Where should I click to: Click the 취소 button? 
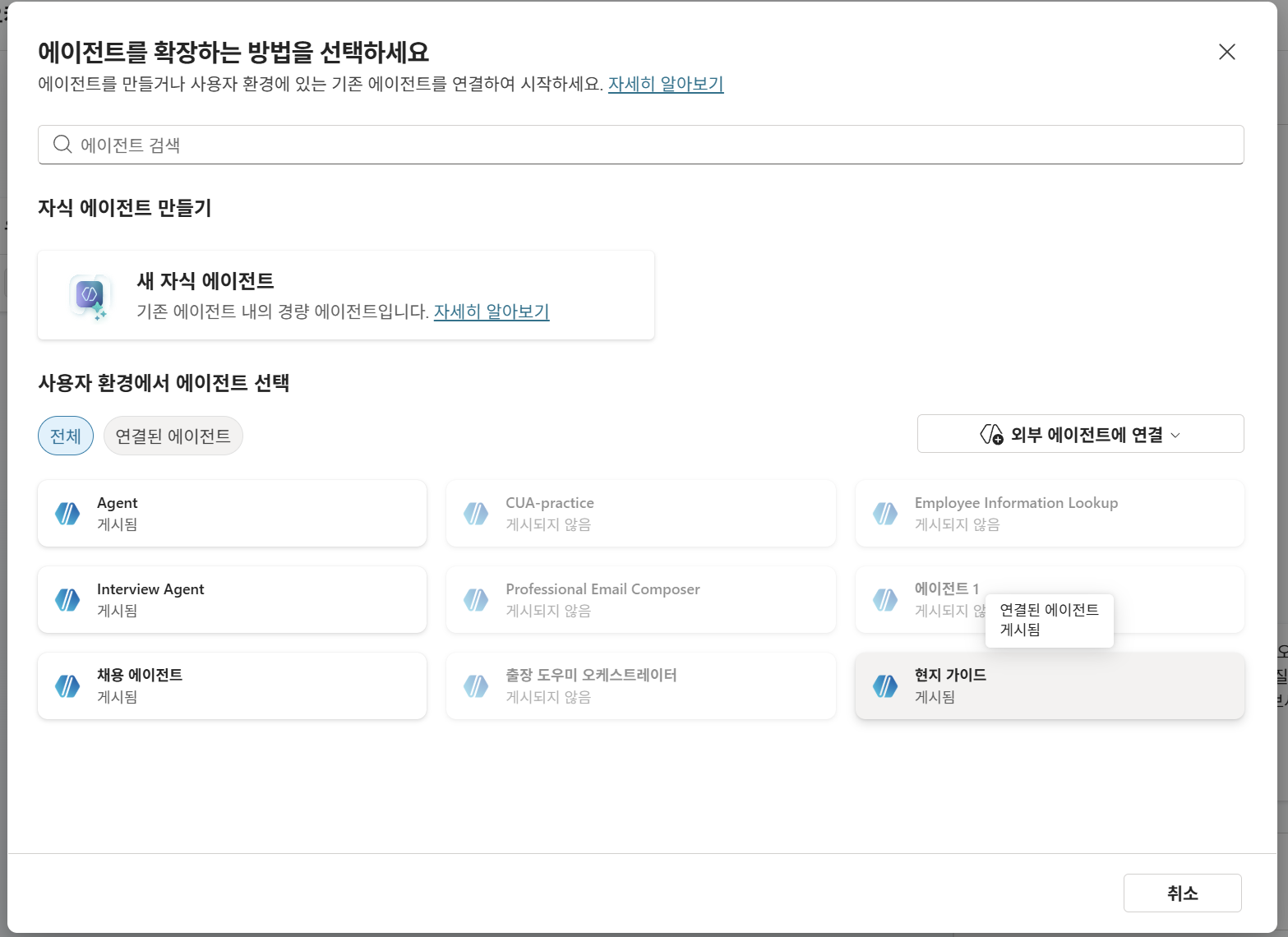(x=1182, y=893)
